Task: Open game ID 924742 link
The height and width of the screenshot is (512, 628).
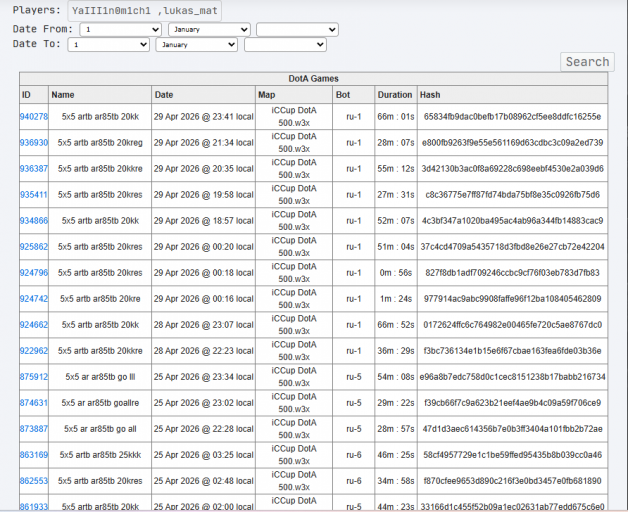Action: (34, 299)
